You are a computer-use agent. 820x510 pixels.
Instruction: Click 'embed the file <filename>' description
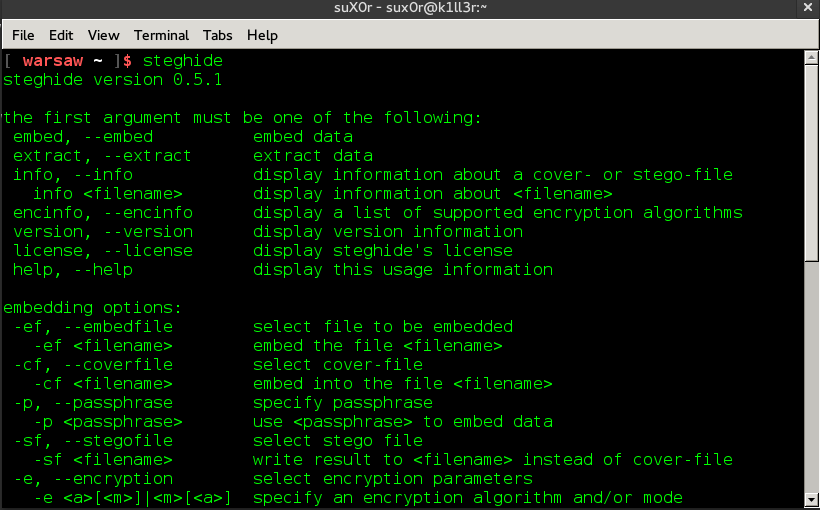pyautogui.click(x=378, y=346)
